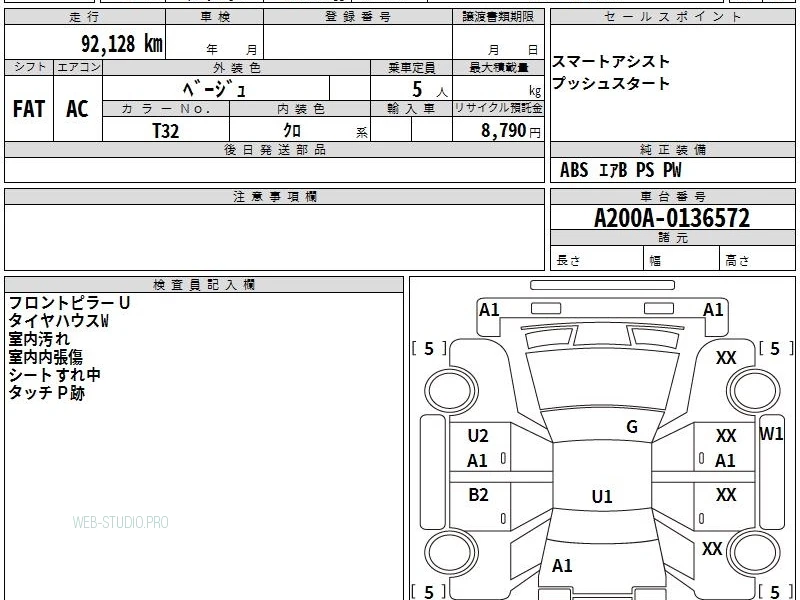Viewport: 800px width, 600px height.
Task: Click the 純正装備 header
Action: (x=672, y=149)
